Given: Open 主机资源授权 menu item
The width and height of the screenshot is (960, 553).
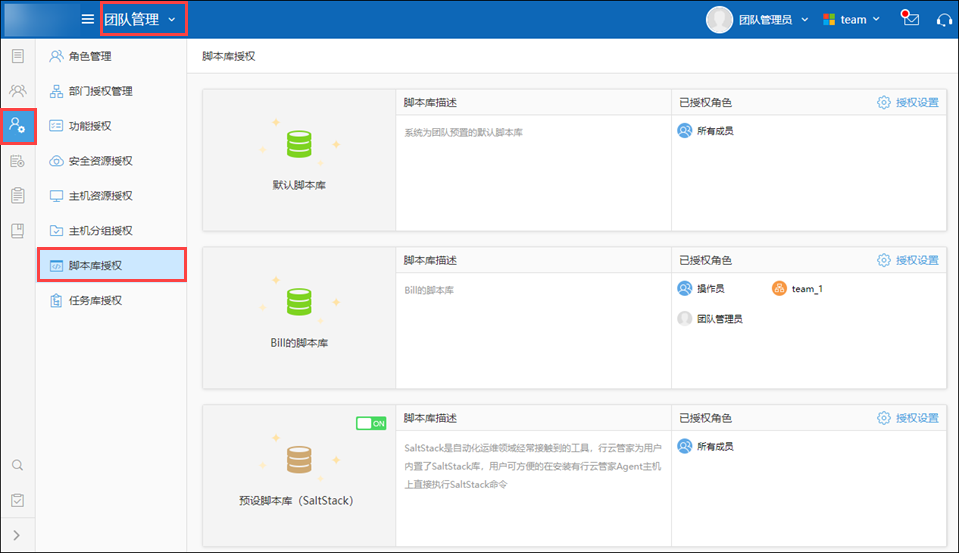Looking at the screenshot, I should 100,196.
